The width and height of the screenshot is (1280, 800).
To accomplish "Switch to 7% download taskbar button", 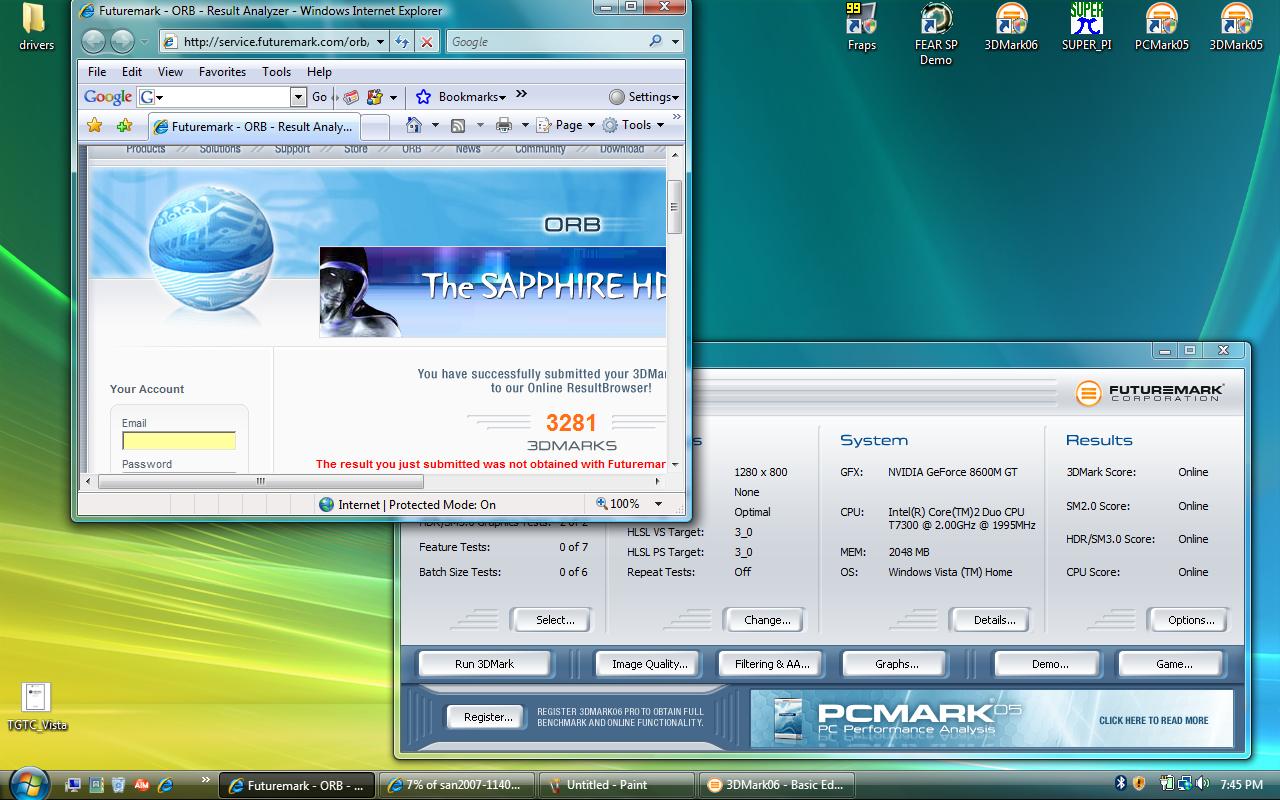I will click(x=457, y=785).
